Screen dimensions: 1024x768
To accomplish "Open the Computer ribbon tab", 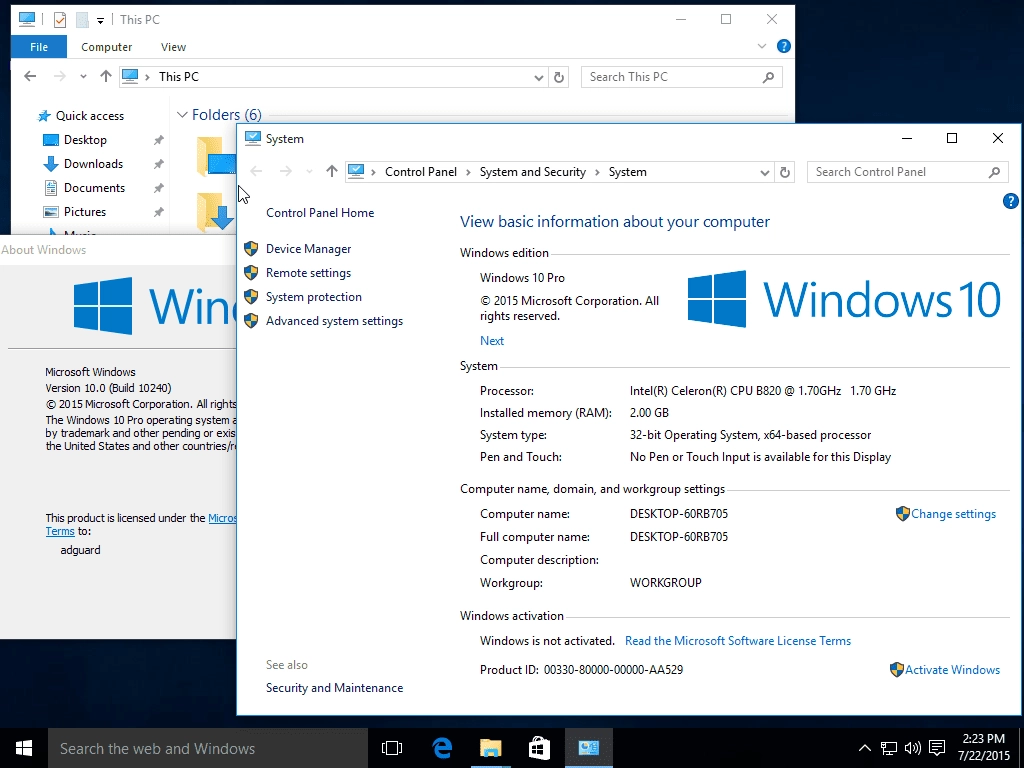I will tap(106, 47).
